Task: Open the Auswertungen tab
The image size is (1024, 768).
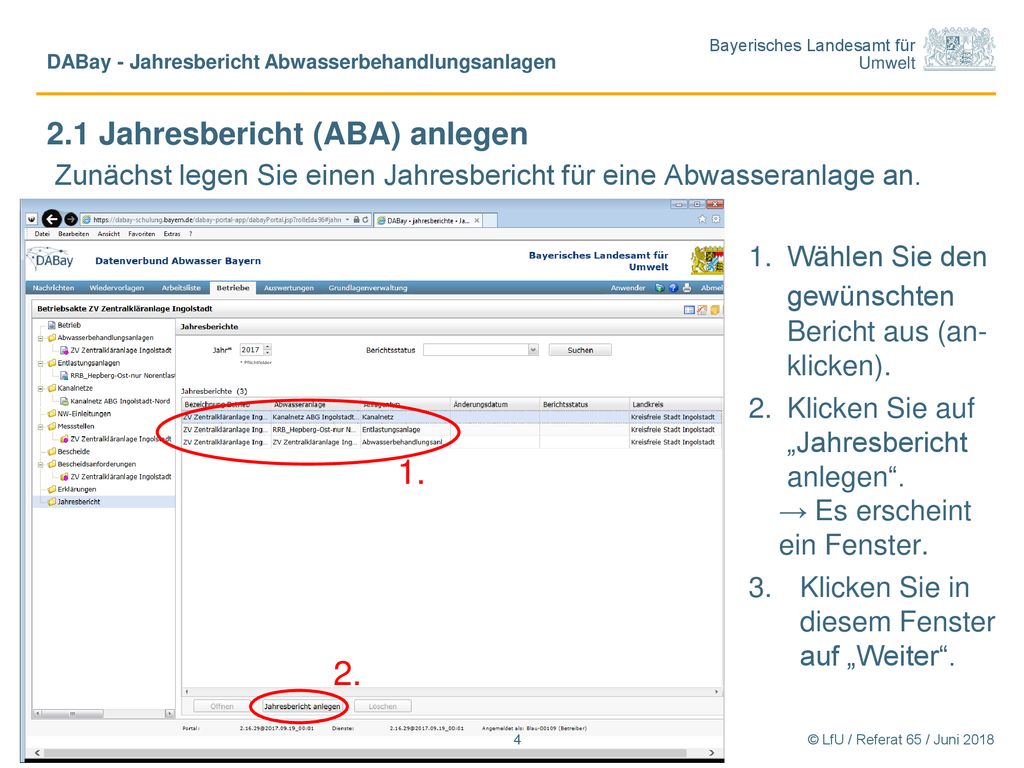Action: (289, 288)
